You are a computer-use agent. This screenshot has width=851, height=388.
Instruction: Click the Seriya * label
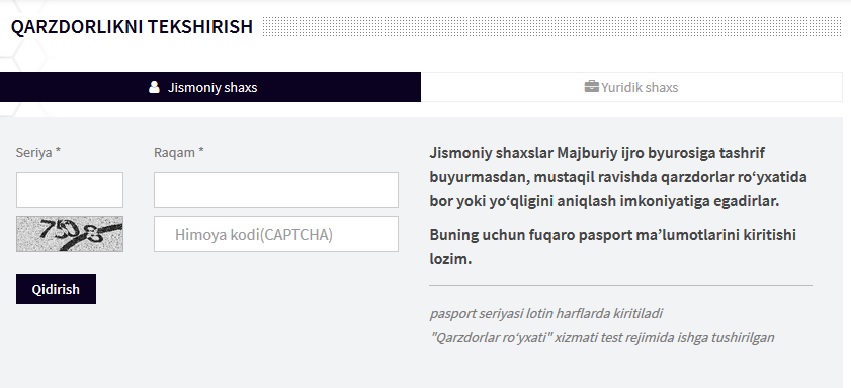[x=38, y=152]
